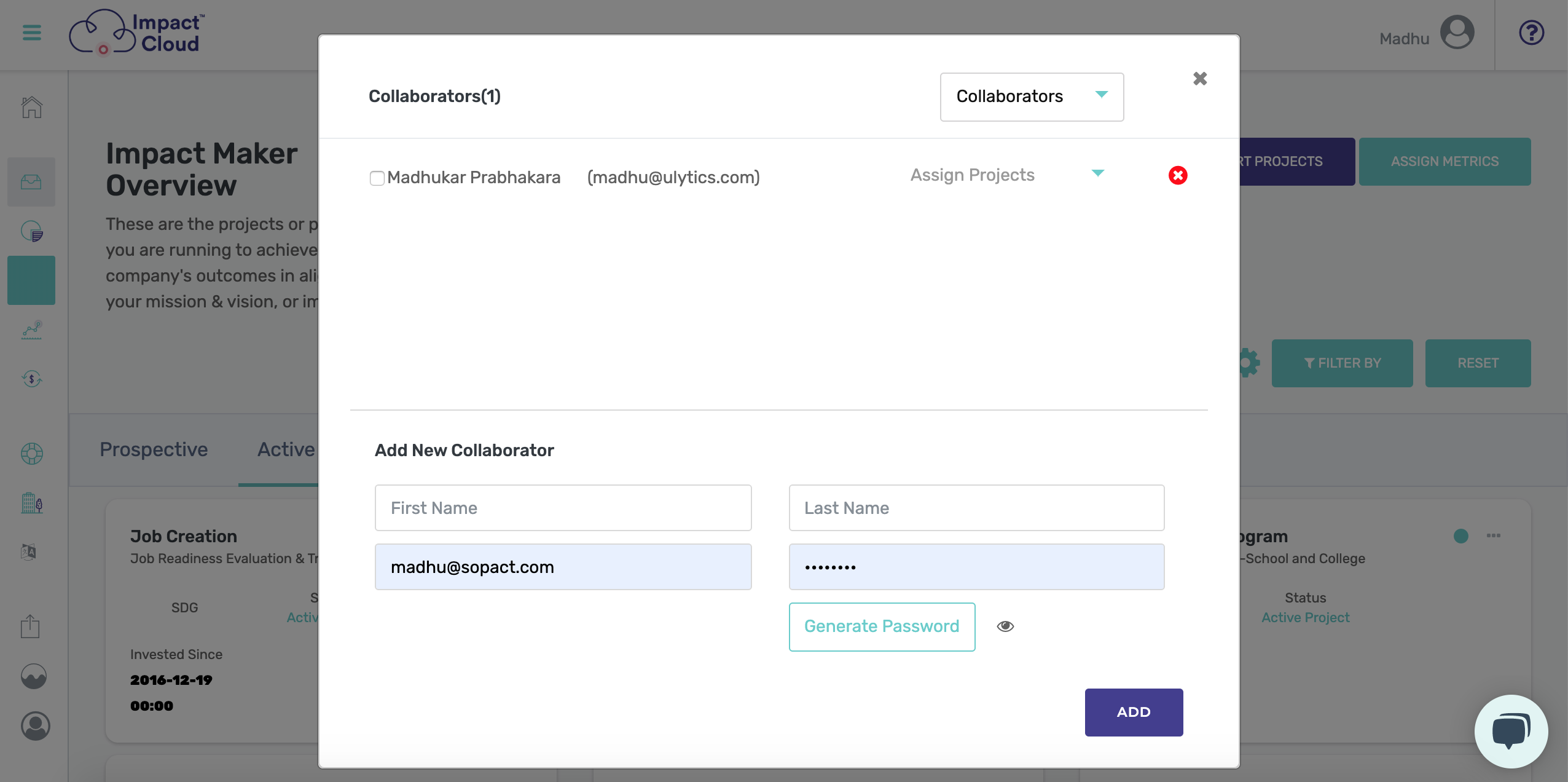This screenshot has height=782, width=1568.
Task: Click the share upload sidebar icon
Action: click(30, 626)
